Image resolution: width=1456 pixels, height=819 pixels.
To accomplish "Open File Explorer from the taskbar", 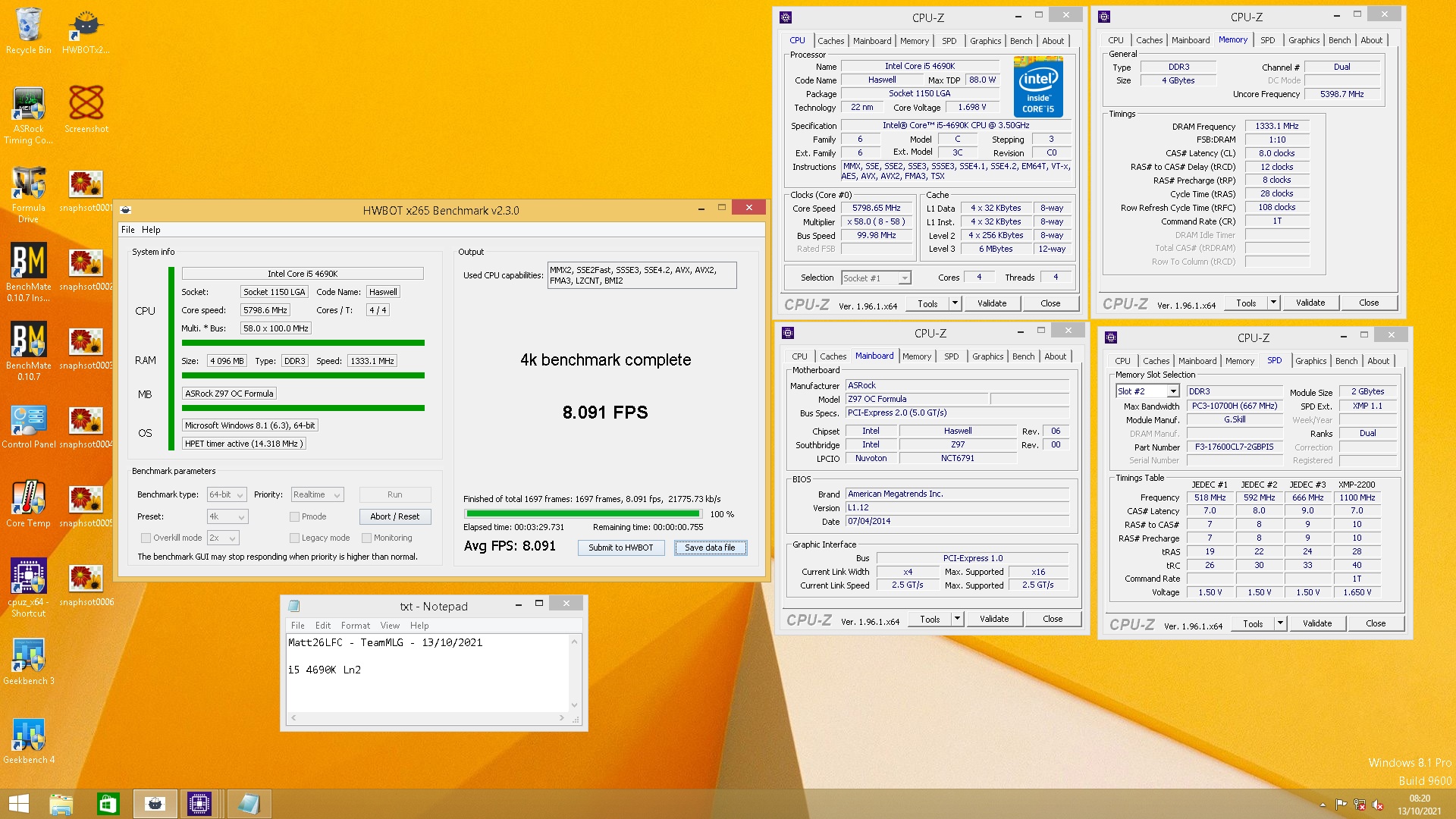I will 61,804.
